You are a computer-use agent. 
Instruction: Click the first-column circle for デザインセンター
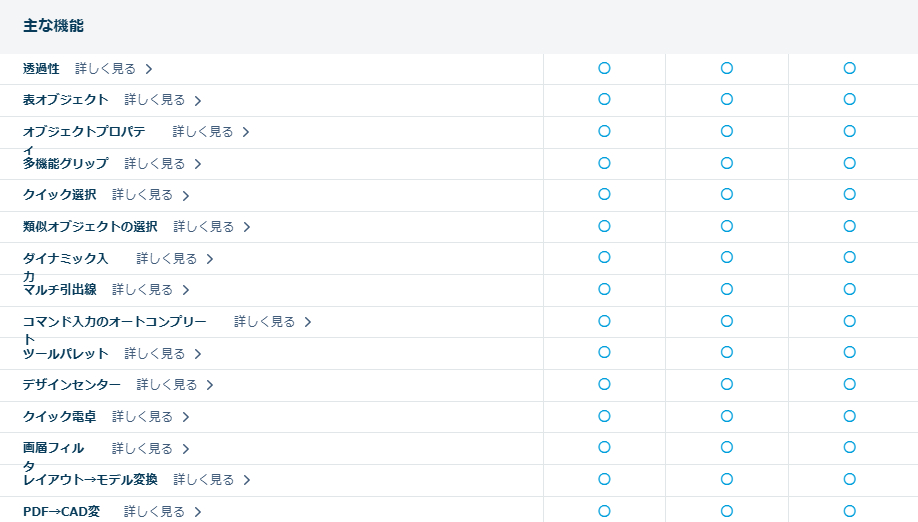[604, 384]
